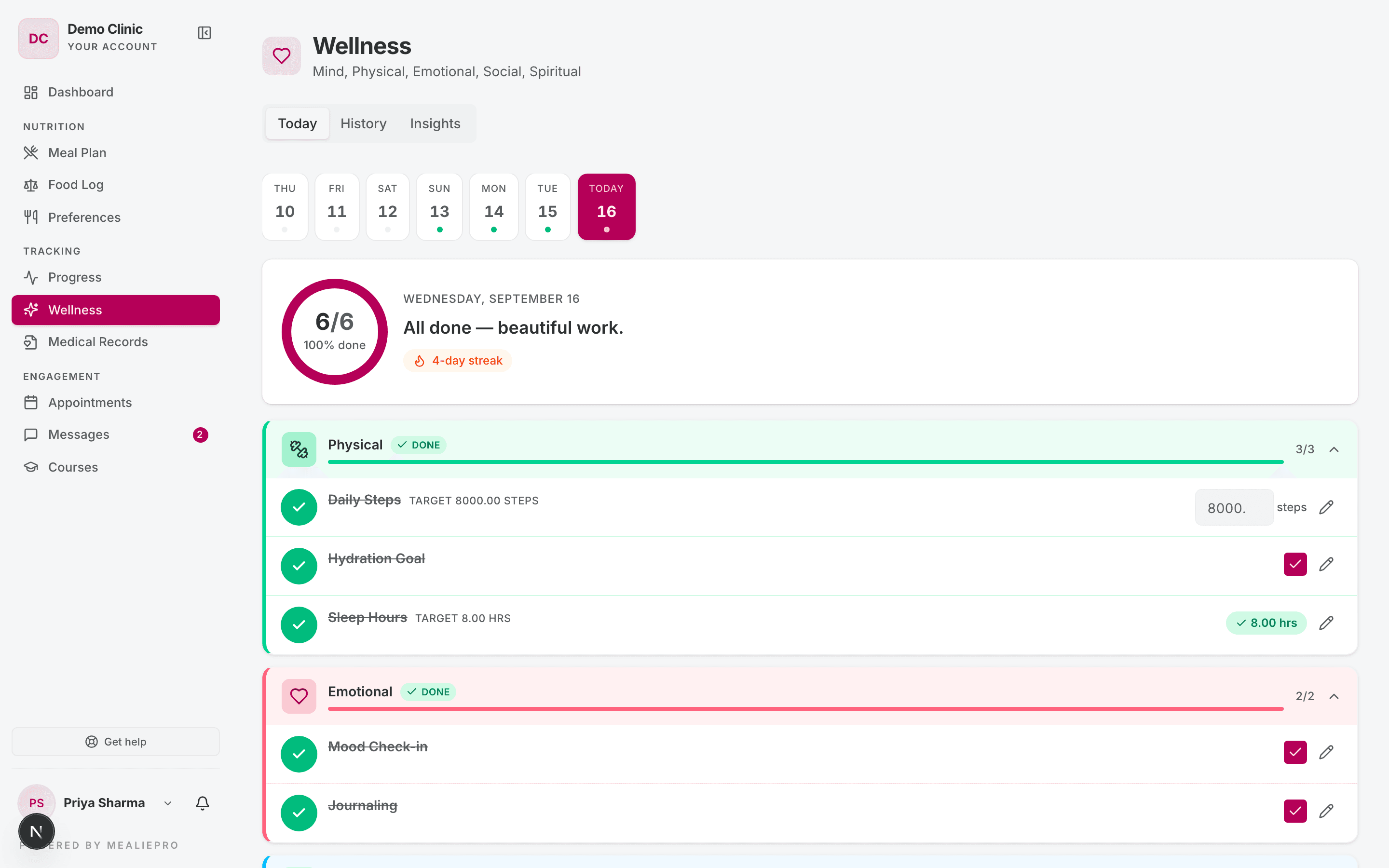The width and height of the screenshot is (1389, 868).
Task: Toggle Hydration Goal green completion circle
Action: (x=299, y=566)
